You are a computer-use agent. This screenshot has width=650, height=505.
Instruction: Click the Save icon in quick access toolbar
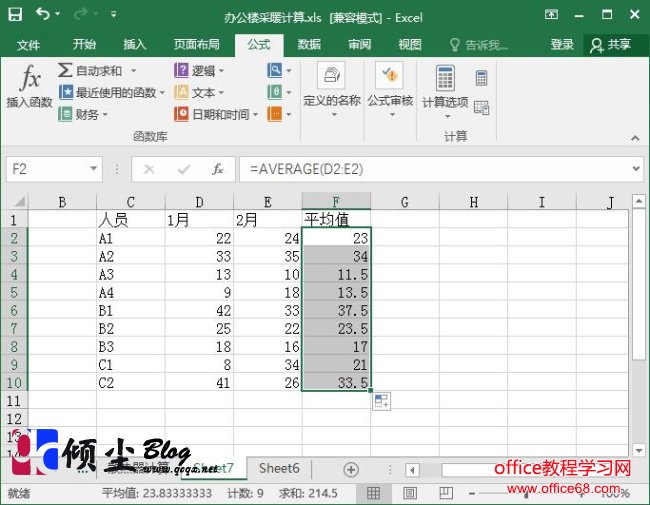click(x=15, y=15)
